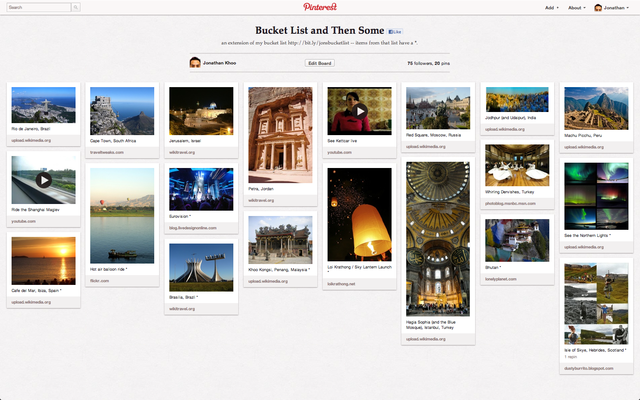
Task: Click the Facebook Like button
Action: 395,32
